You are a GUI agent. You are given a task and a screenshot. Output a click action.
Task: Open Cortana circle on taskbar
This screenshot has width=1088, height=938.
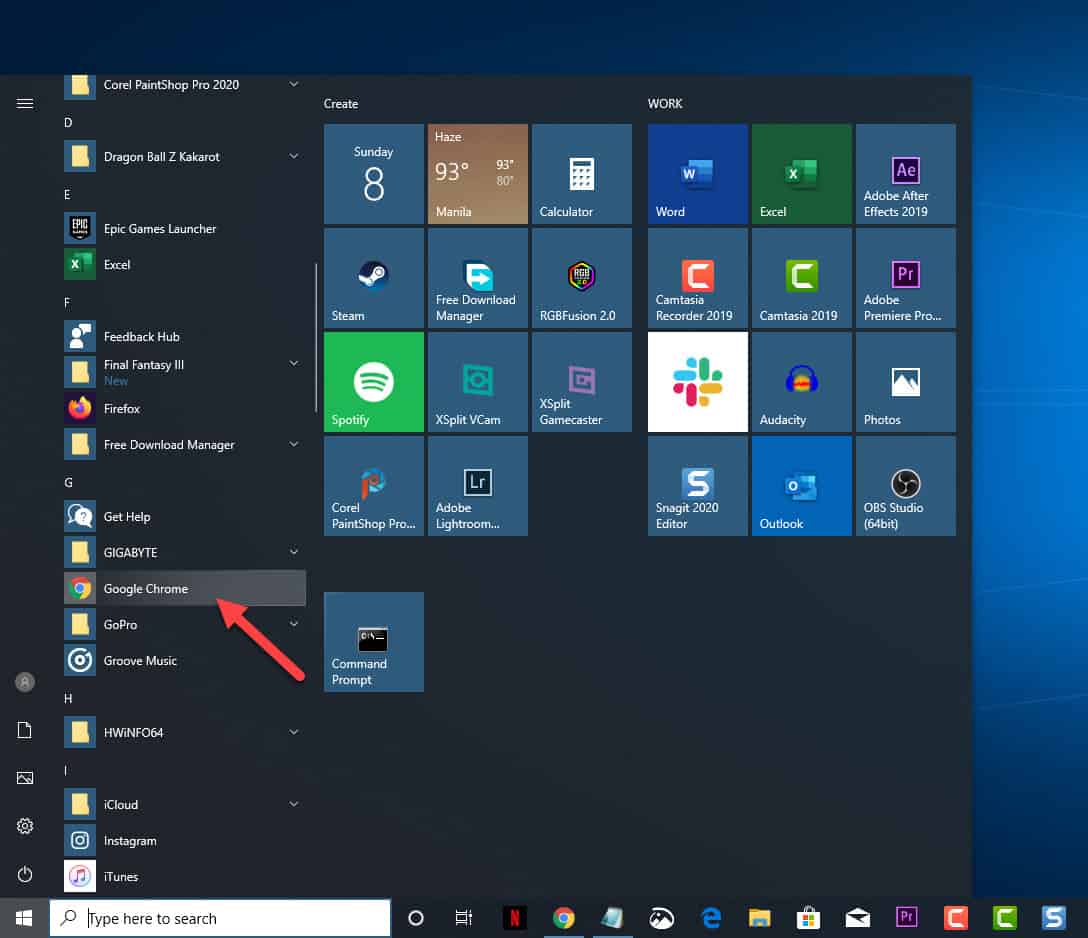[416, 918]
